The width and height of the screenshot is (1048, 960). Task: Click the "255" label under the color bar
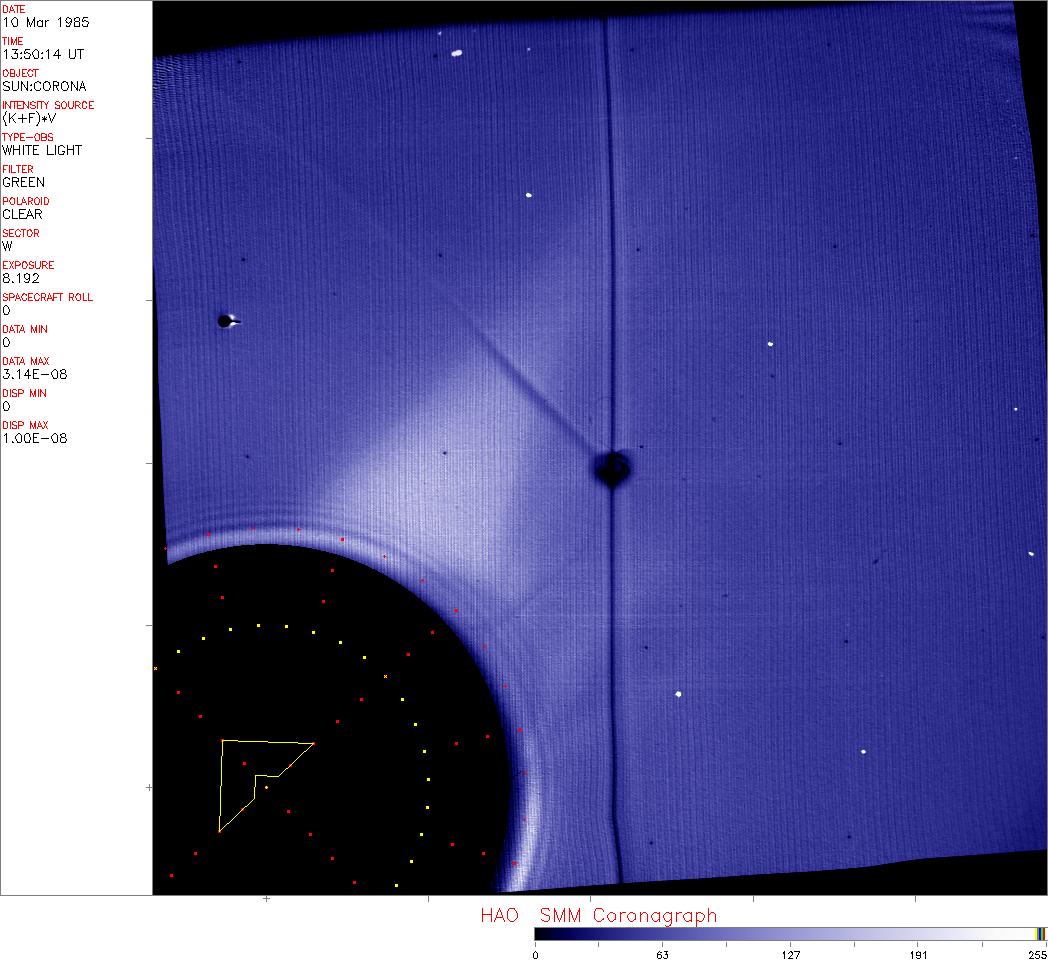[1036, 954]
